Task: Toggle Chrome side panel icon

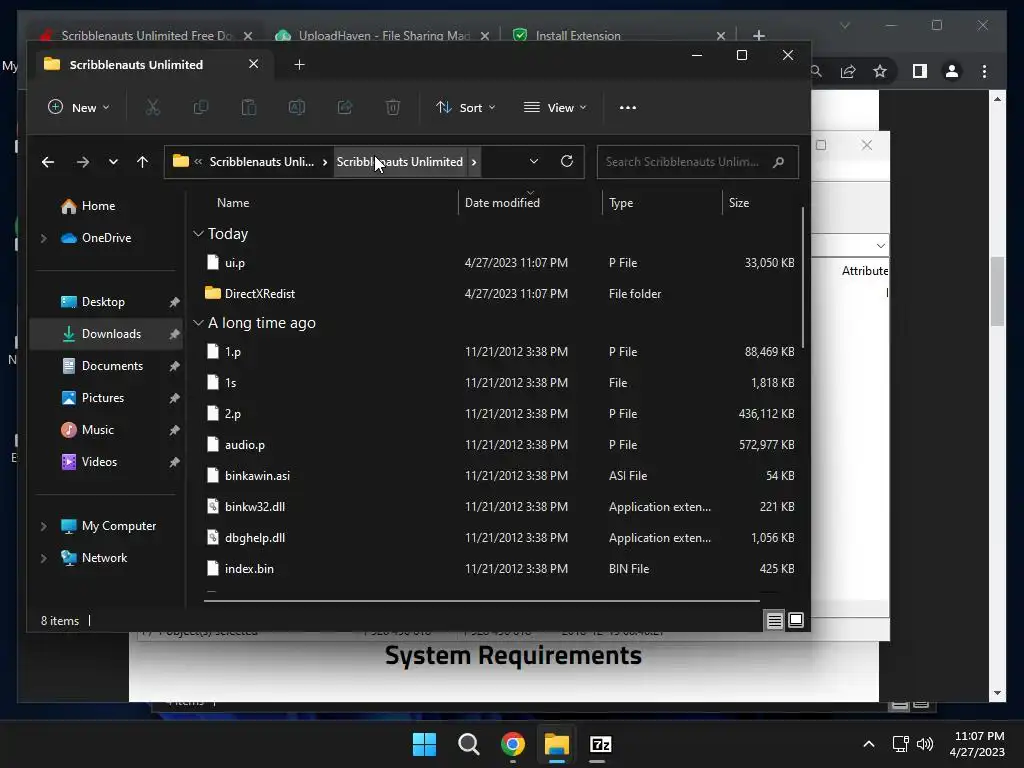Action: (x=920, y=71)
